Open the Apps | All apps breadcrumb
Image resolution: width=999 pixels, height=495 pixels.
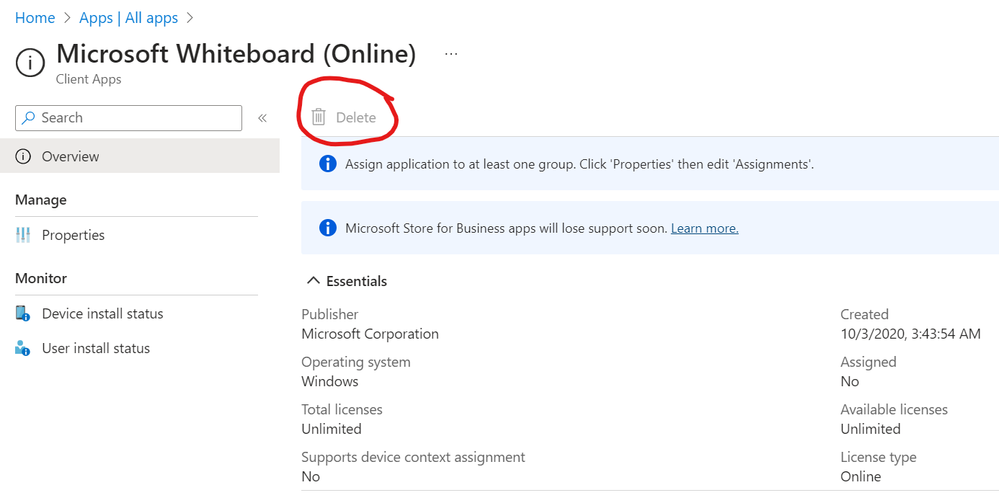(x=128, y=18)
